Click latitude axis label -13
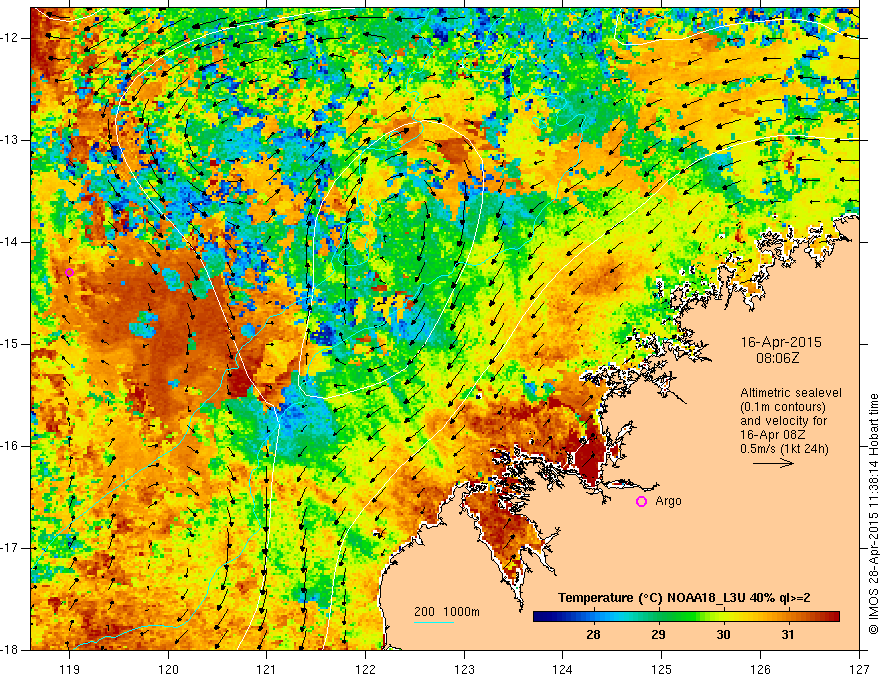Image resolution: width=880 pixels, height=680 pixels. tap(11, 140)
